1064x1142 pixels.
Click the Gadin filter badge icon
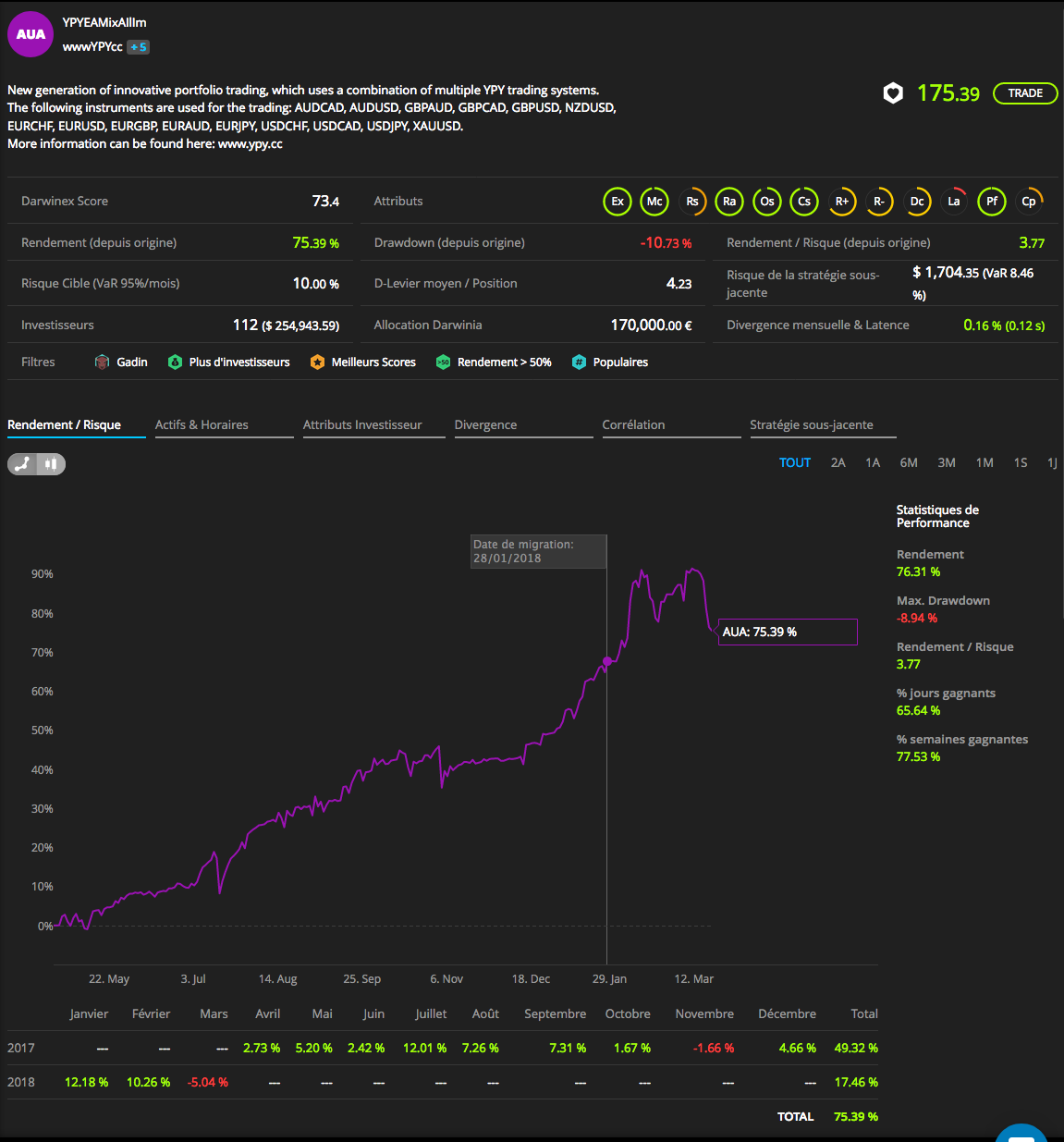(x=103, y=362)
